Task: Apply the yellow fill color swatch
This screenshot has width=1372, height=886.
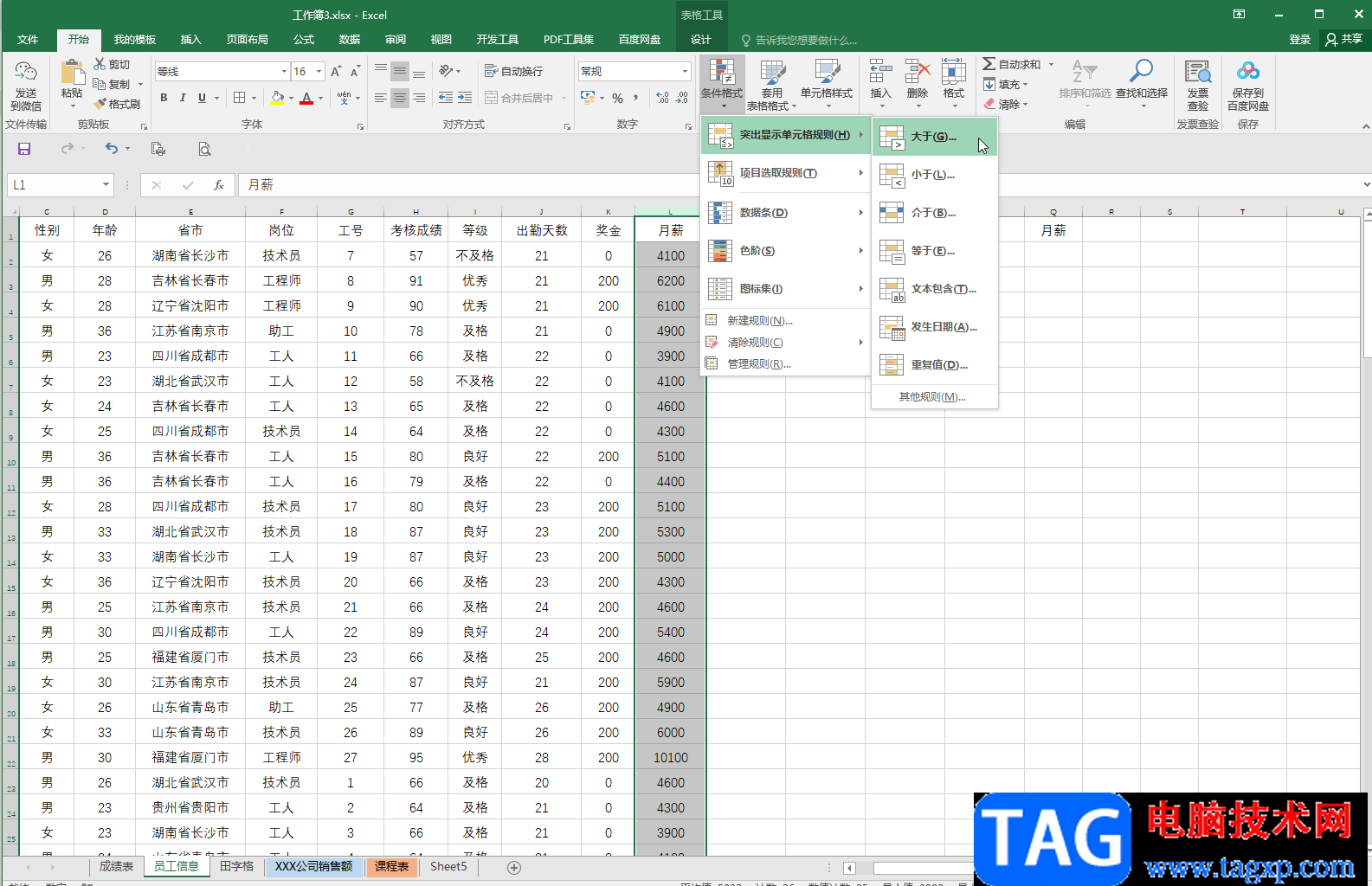Action: (276, 98)
